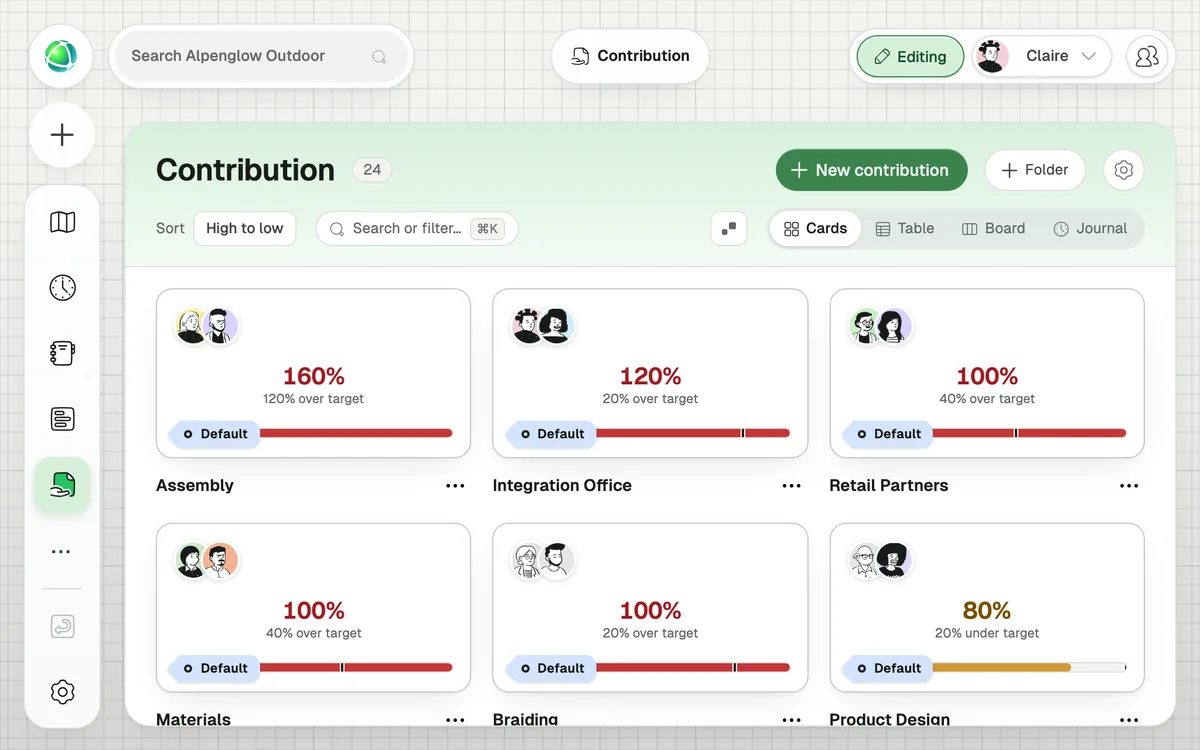The height and width of the screenshot is (750, 1200).
Task: Switch to Board view
Action: [x=993, y=228]
